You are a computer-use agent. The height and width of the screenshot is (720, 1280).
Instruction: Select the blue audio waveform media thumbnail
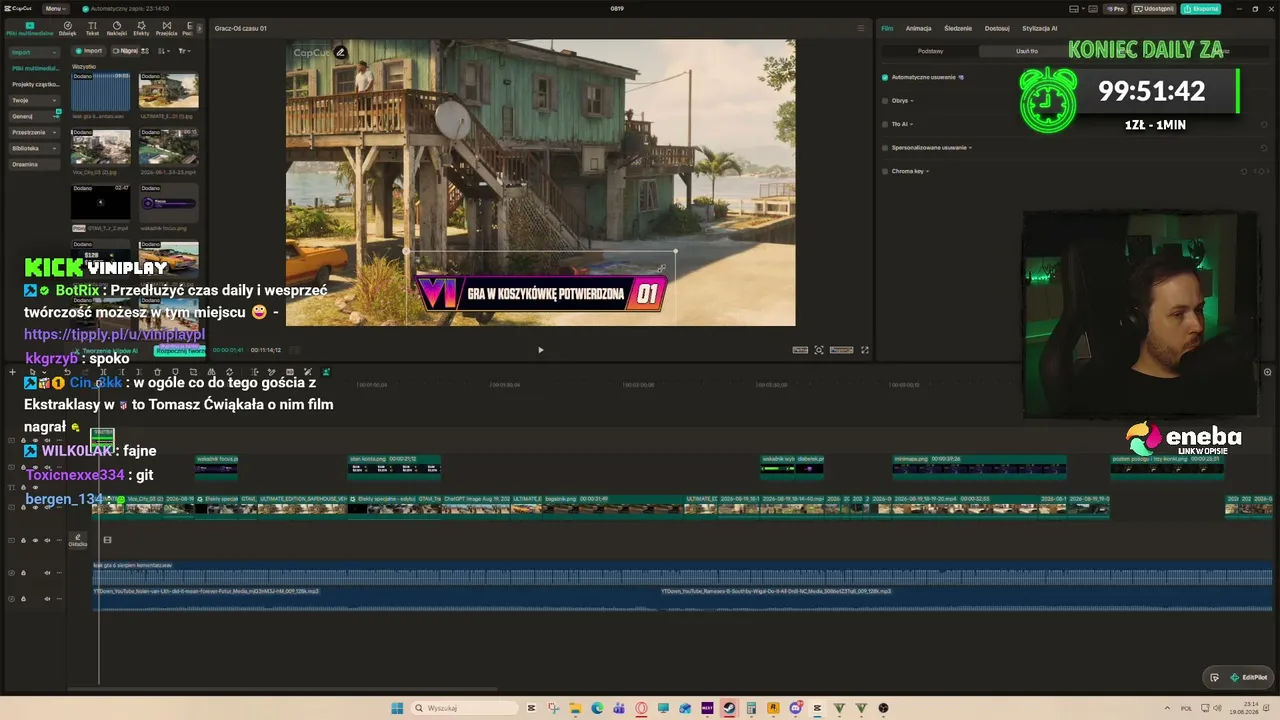point(100,91)
